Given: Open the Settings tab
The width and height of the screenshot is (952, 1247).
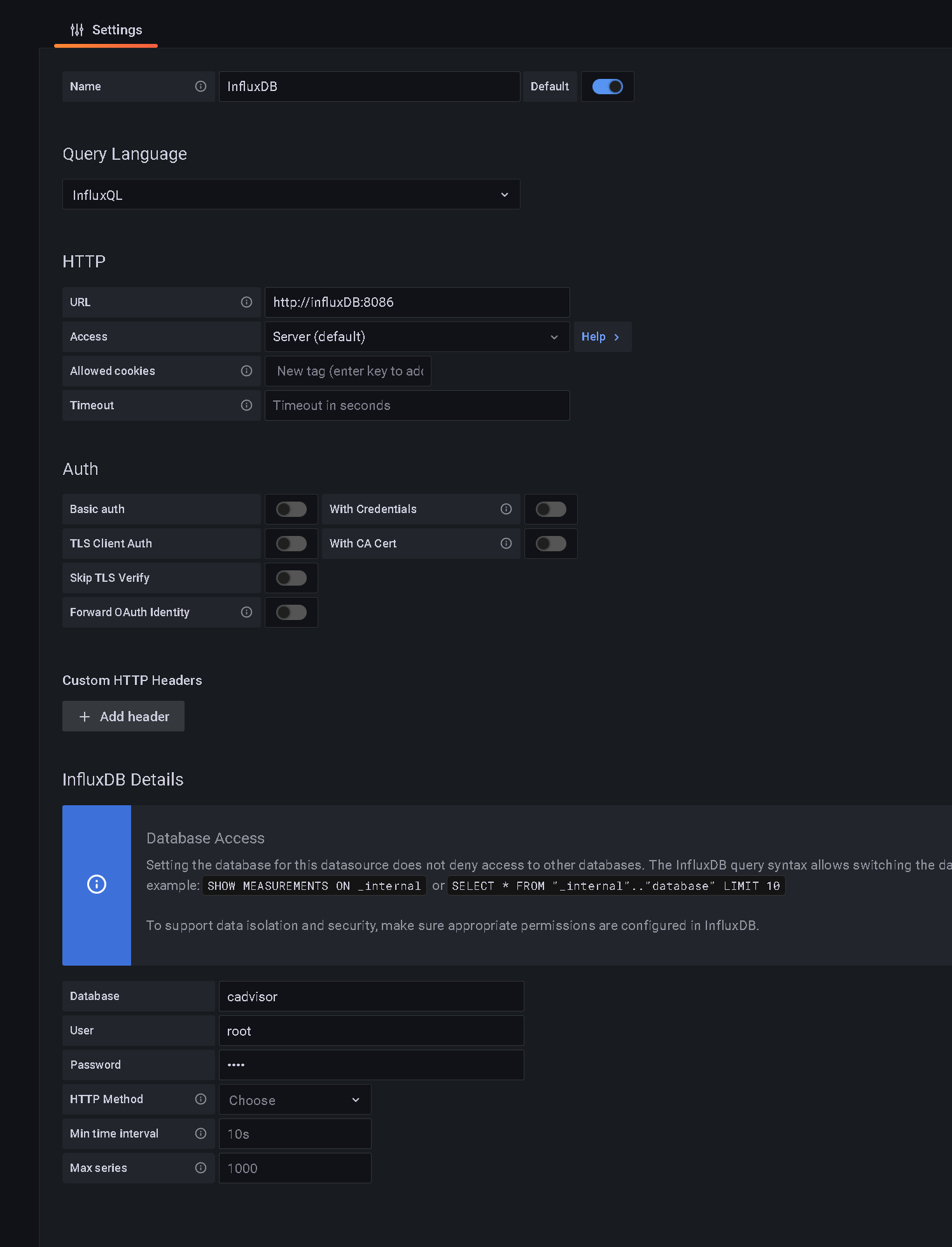Looking at the screenshot, I should [x=106, y=30].
